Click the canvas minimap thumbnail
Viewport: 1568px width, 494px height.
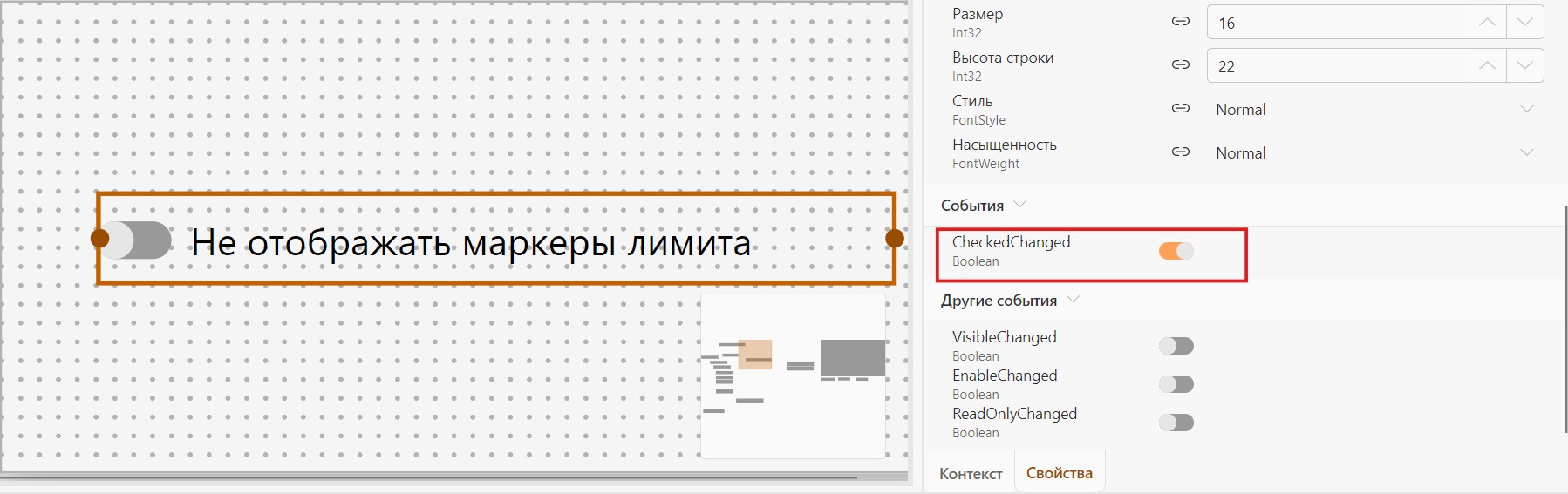coord(794,376)
